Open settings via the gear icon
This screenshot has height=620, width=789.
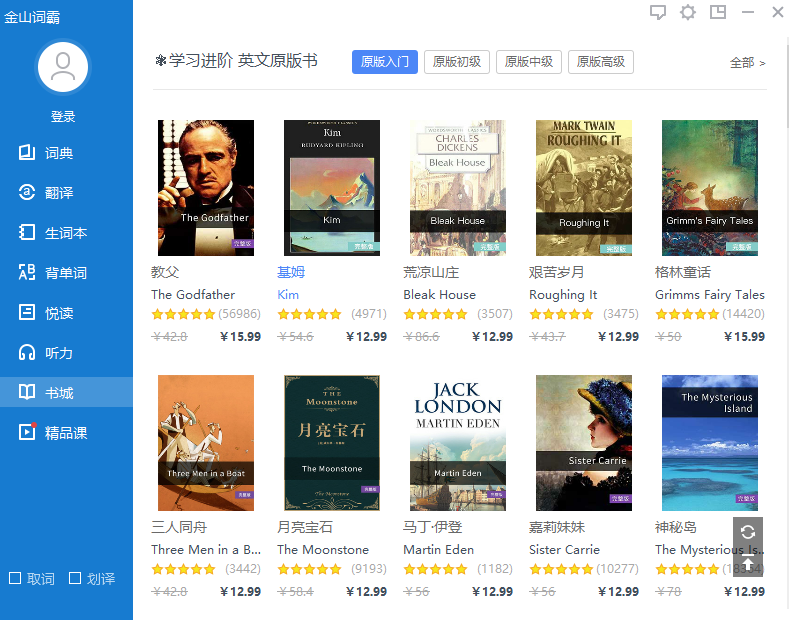[x=688, y=13]
